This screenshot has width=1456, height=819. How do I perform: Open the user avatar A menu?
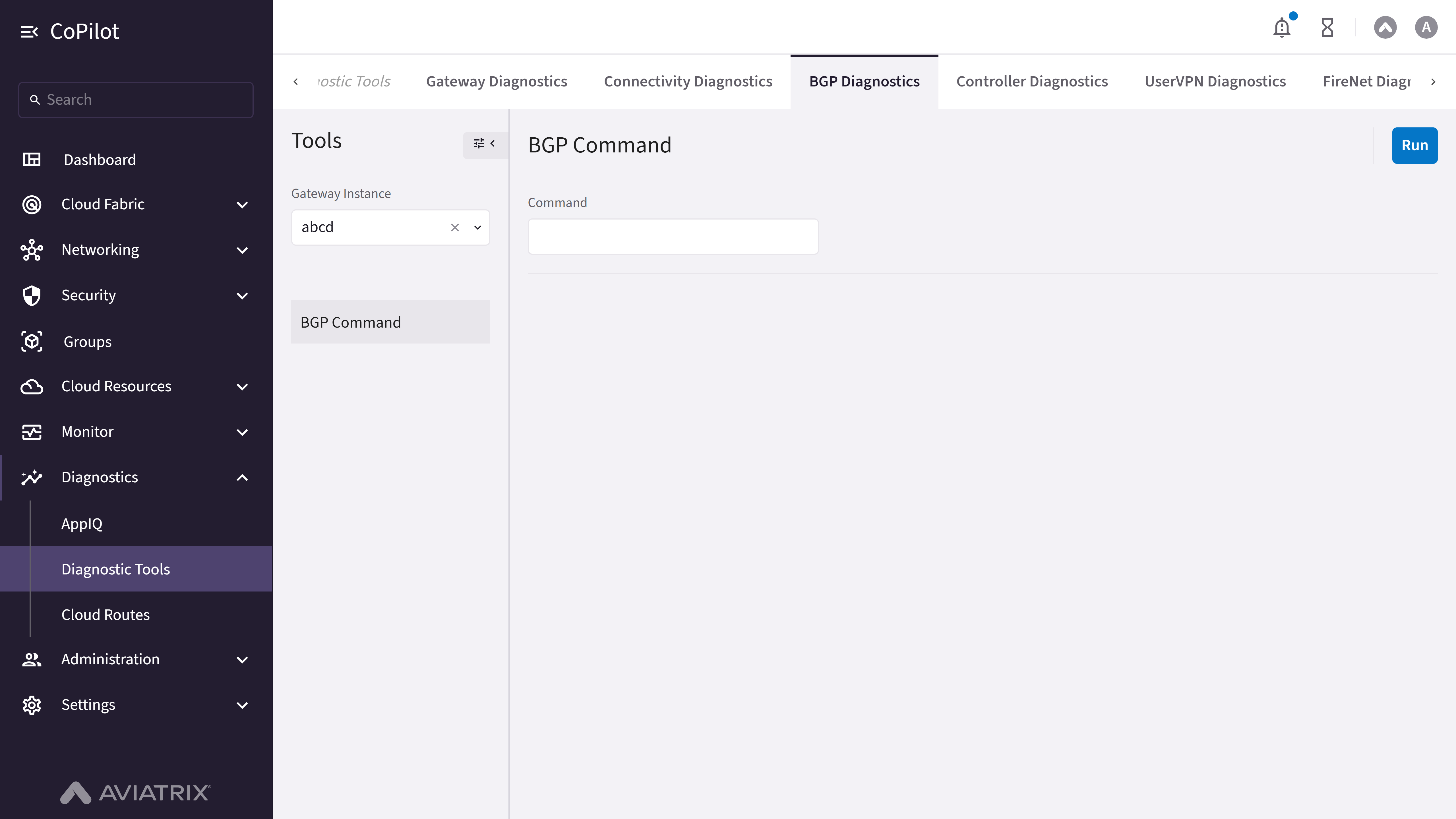(x=1426, y=27)
